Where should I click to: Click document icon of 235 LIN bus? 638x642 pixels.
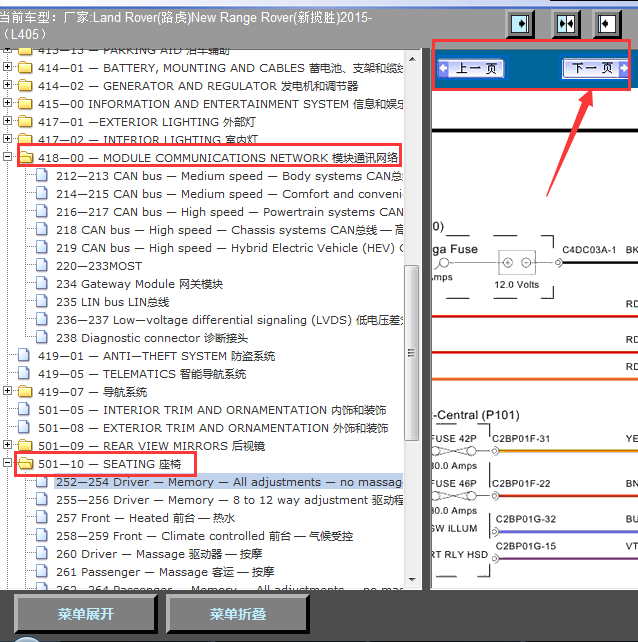point(41,301)
